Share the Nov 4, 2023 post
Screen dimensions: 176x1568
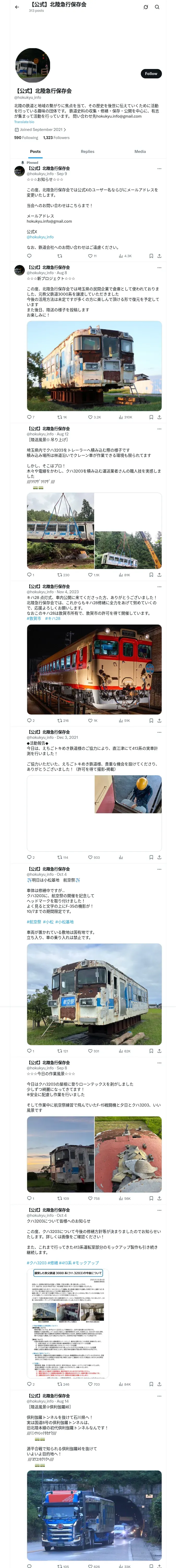(159, 721)
